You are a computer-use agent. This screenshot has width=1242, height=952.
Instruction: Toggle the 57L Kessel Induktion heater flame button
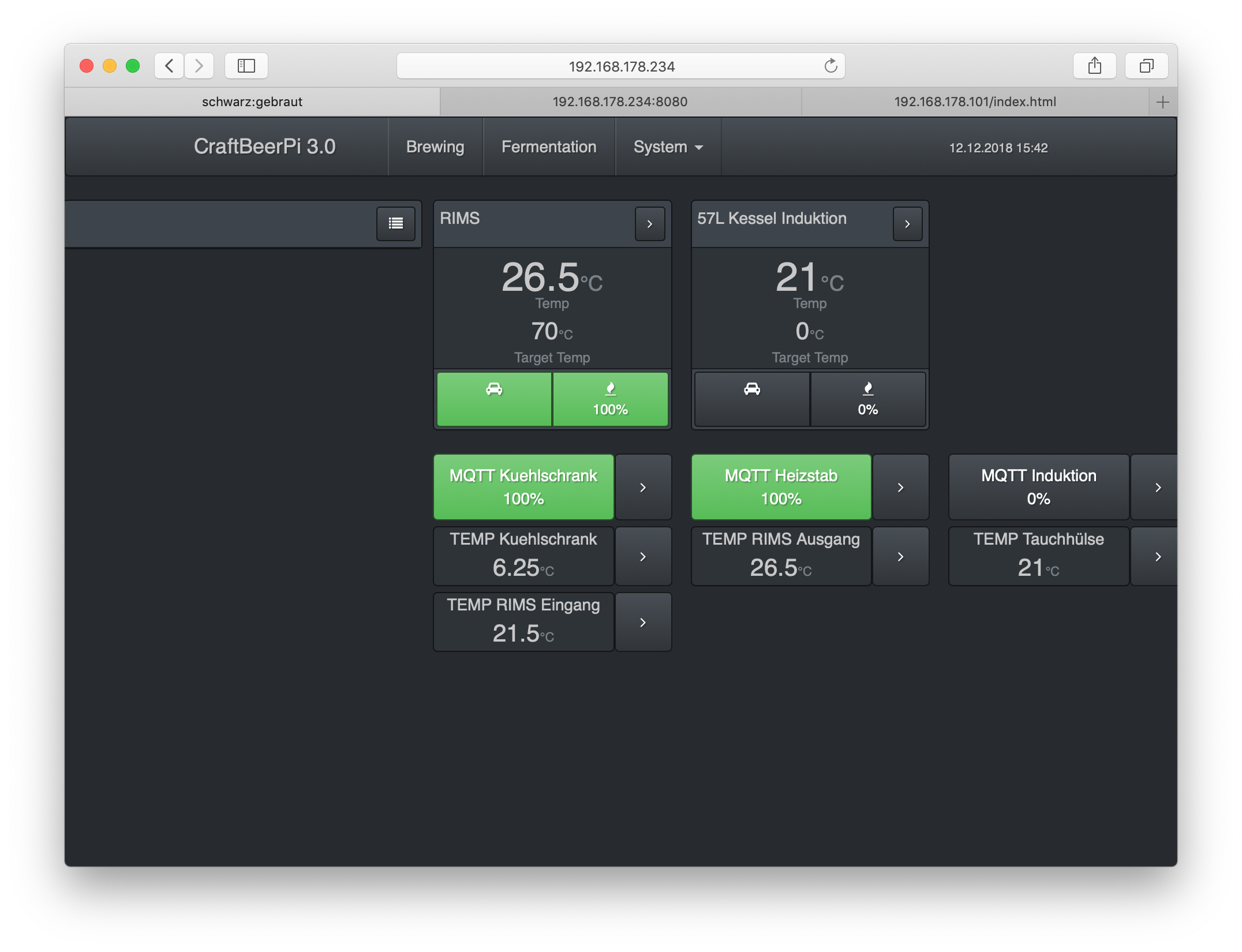pos(867,399)
